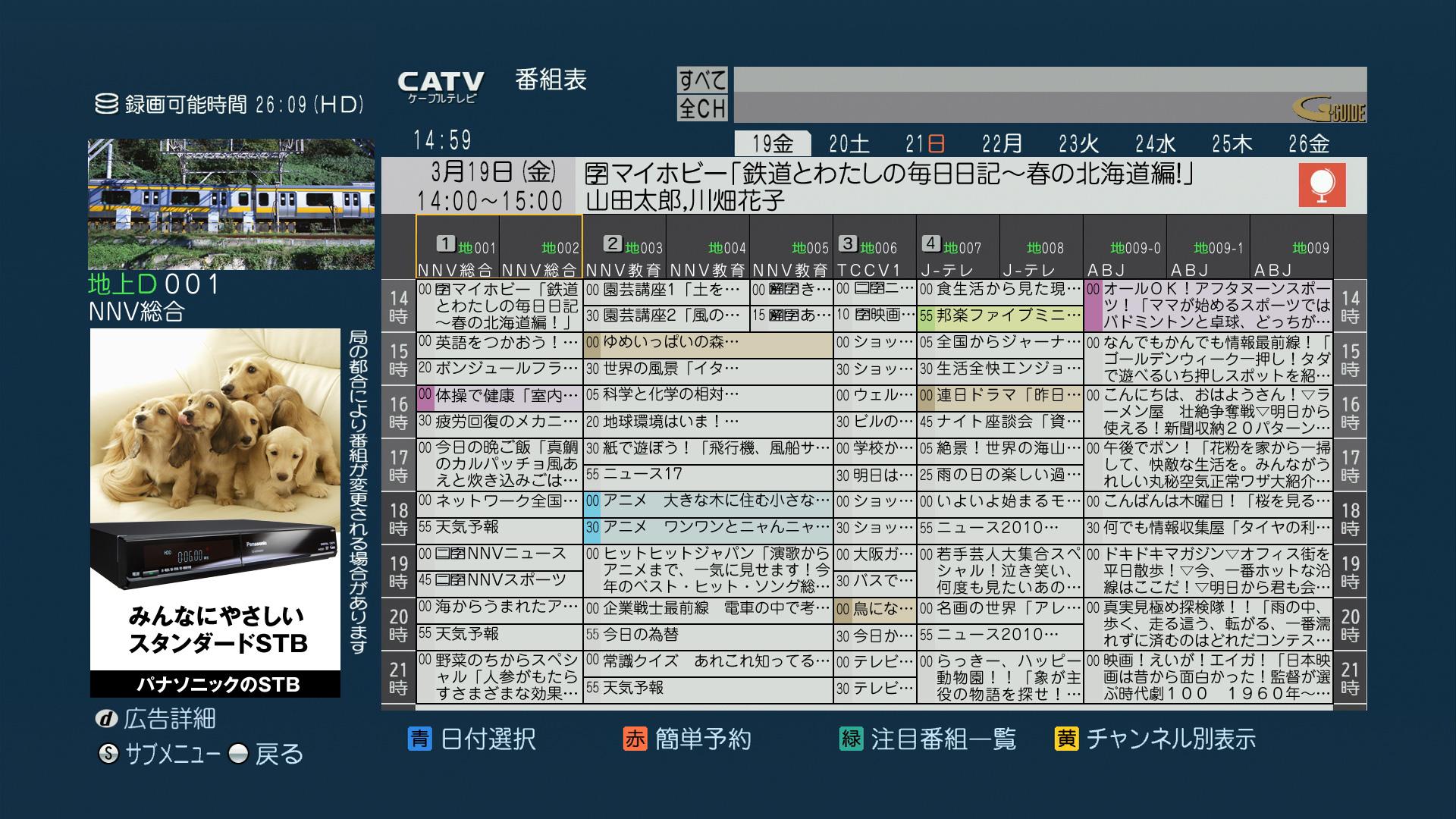Open the 全CH channel filter
The image size is (1456, 819).
(x=702, y=108)
